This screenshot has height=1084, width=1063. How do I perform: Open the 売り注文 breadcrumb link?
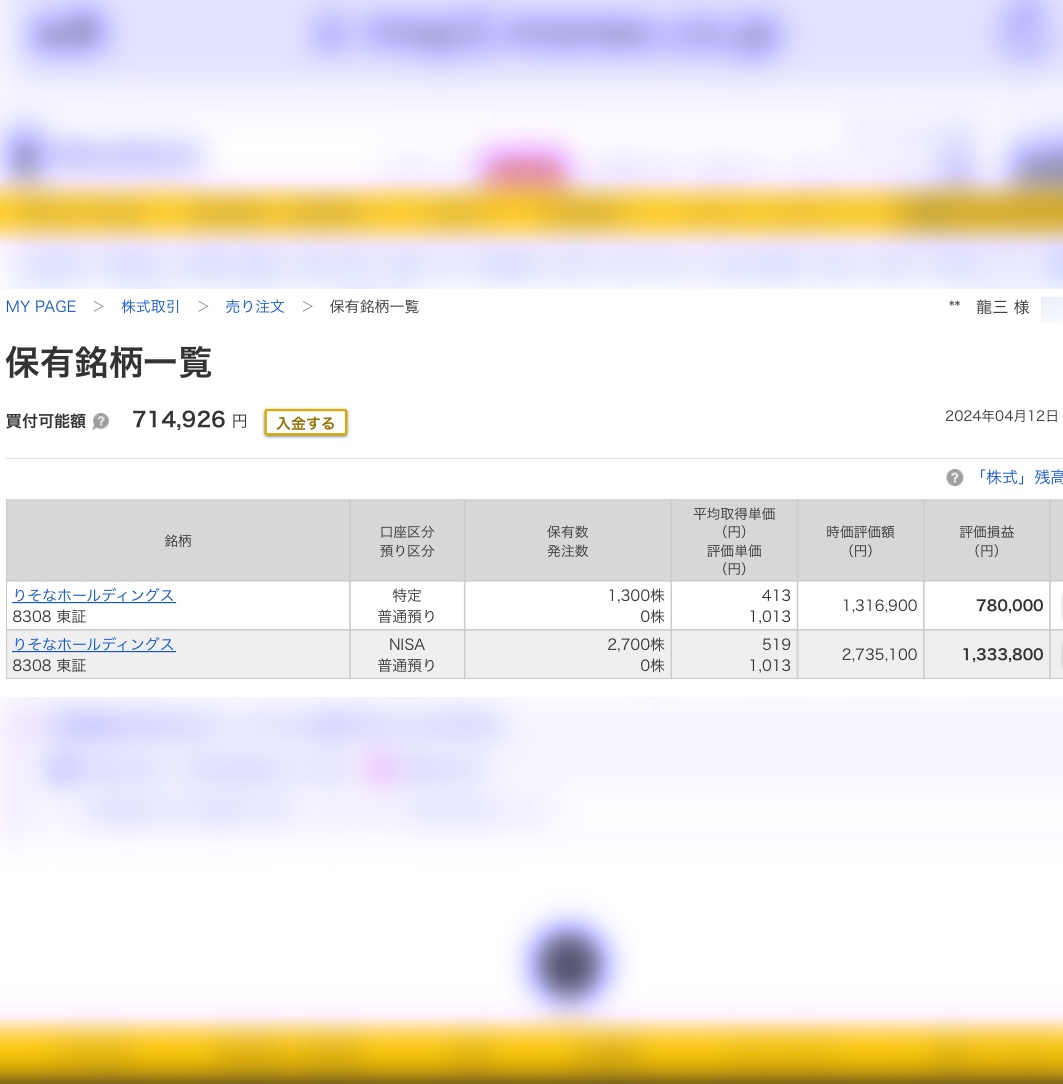(x=254, y=306)
